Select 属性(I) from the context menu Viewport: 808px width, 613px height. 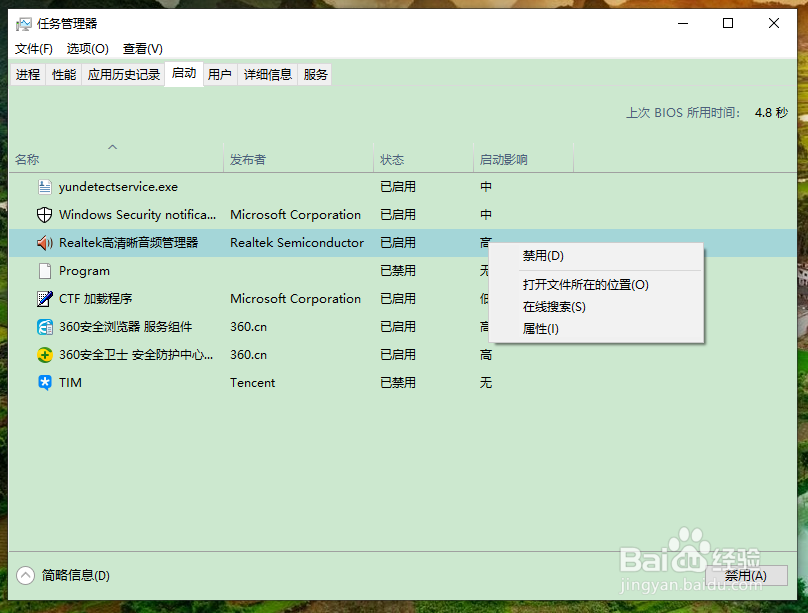[541, 328]
